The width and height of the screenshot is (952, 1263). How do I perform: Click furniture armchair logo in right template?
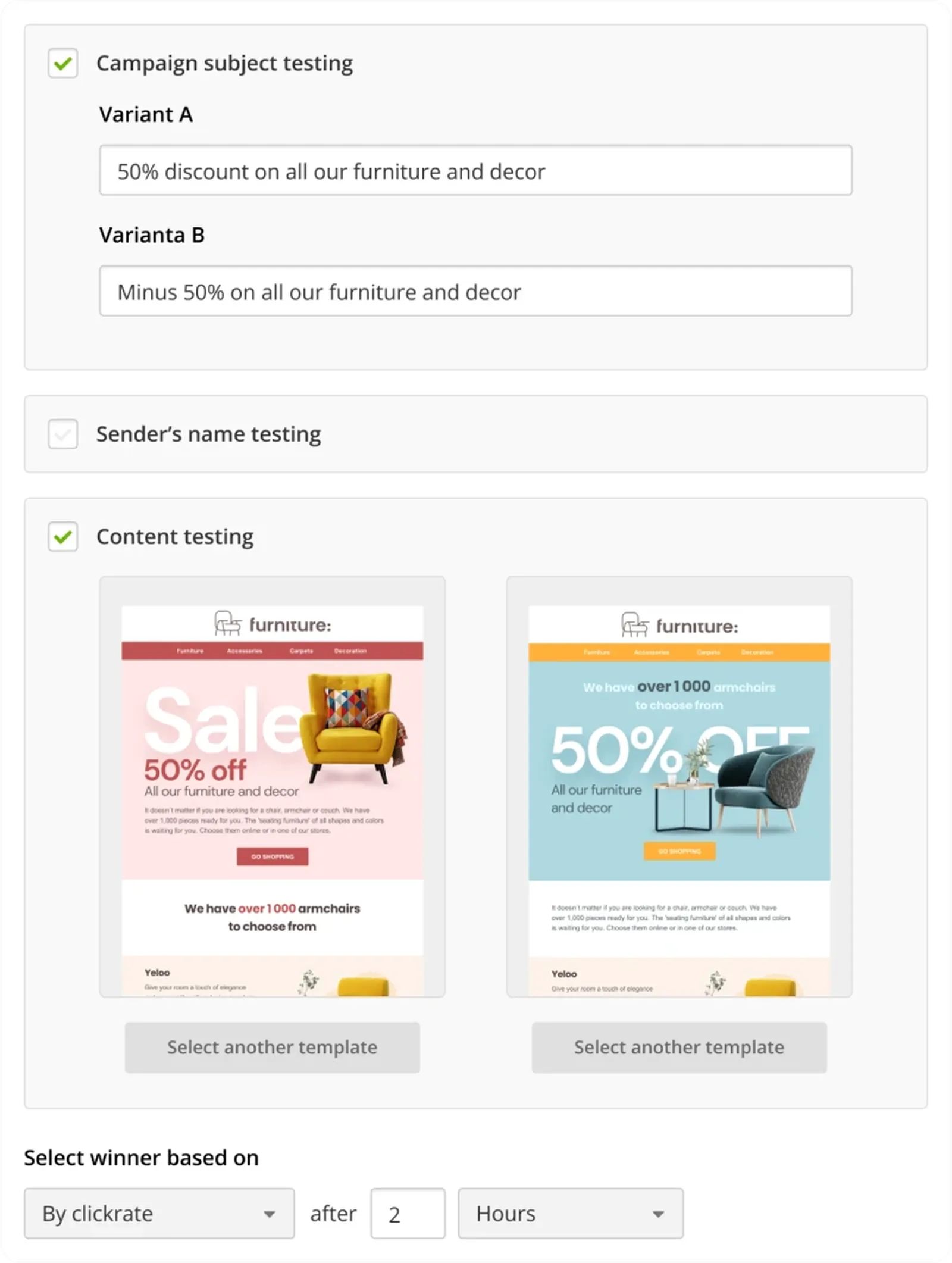click(x=635, y=625)
